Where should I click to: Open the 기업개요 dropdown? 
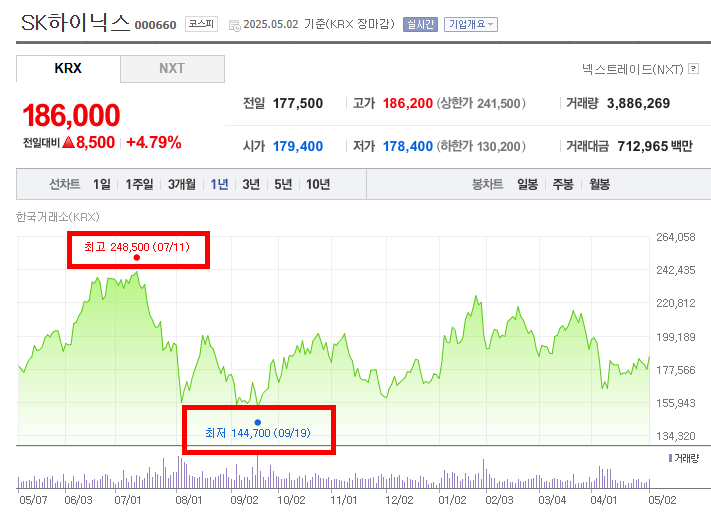click(x=471, y=24)
